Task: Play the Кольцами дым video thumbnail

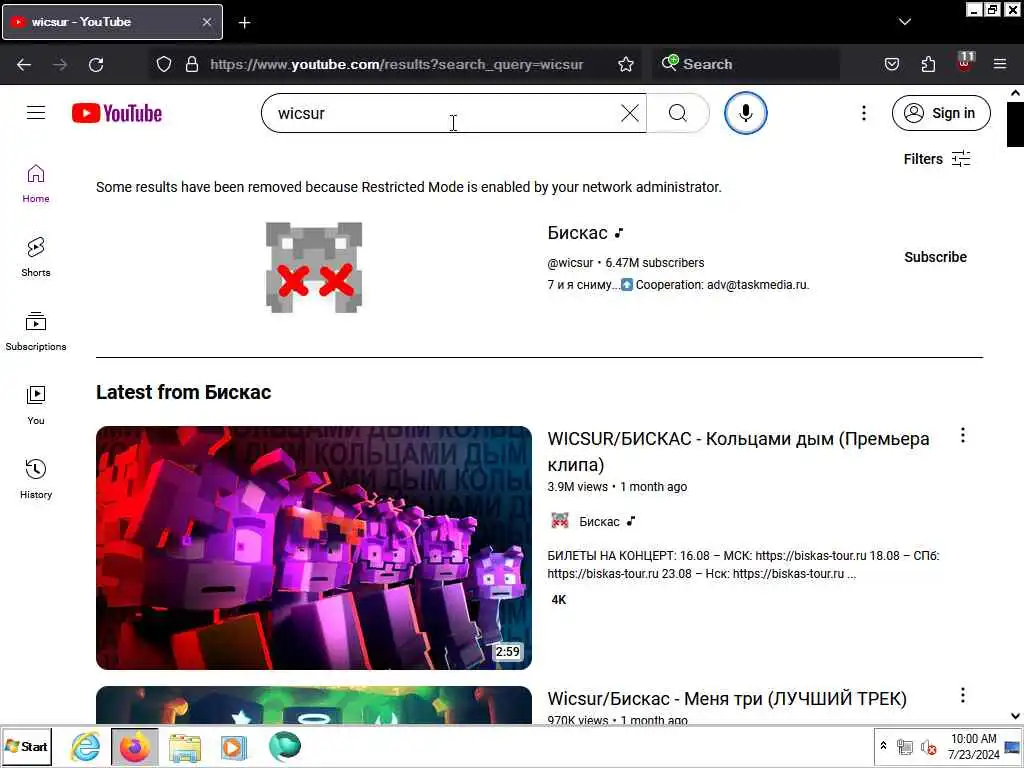Action: coord(314,547)
